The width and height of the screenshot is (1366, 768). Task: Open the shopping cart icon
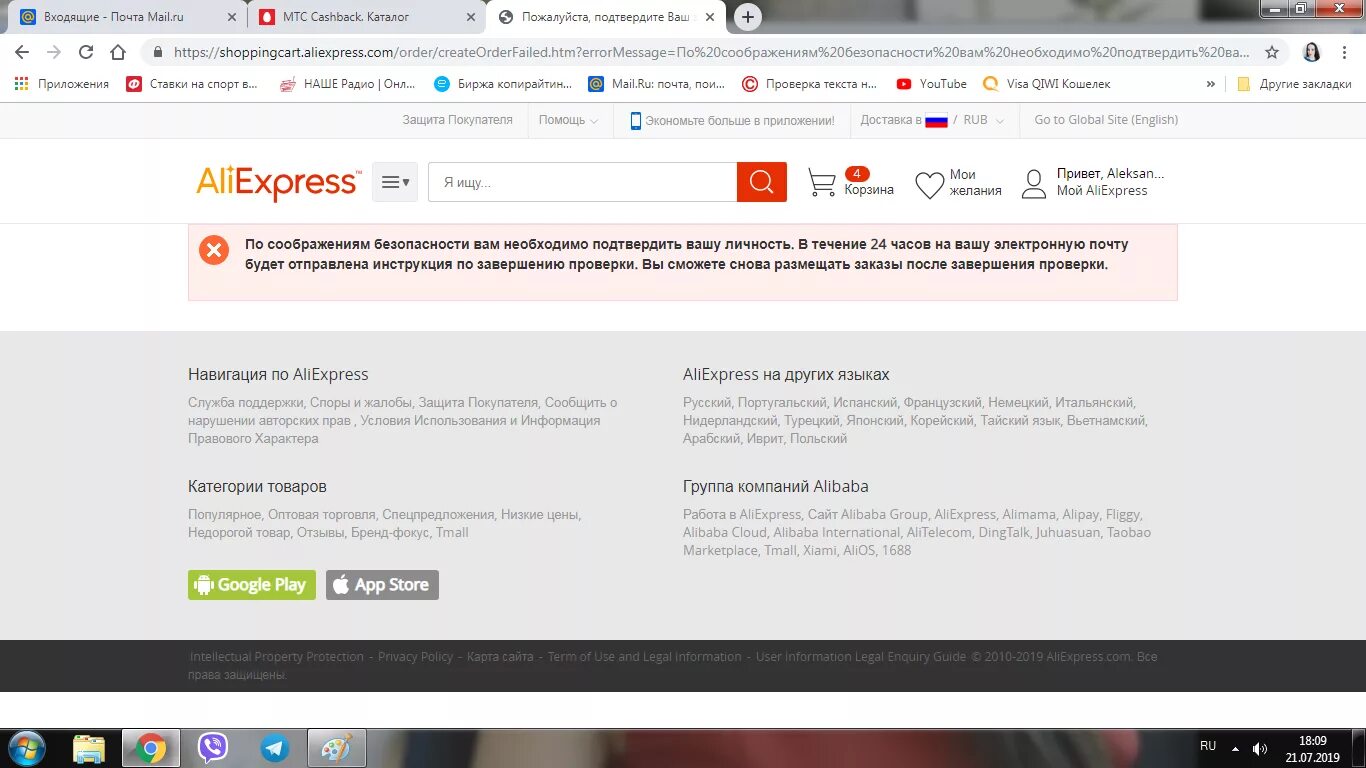[x=822, y=183]
